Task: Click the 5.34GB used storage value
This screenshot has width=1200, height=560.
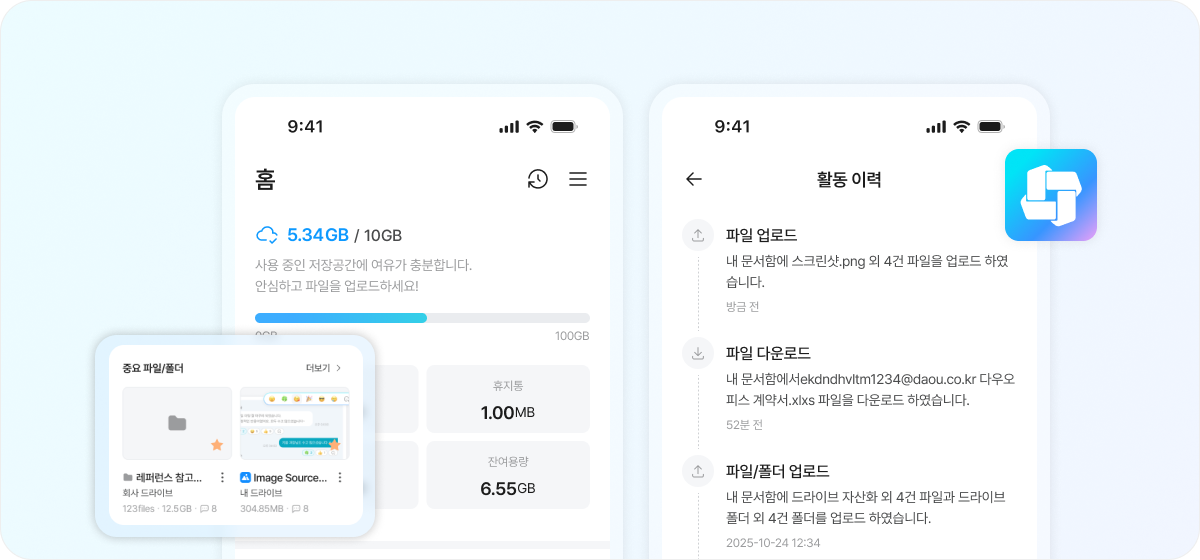Action: pos(318,235)
